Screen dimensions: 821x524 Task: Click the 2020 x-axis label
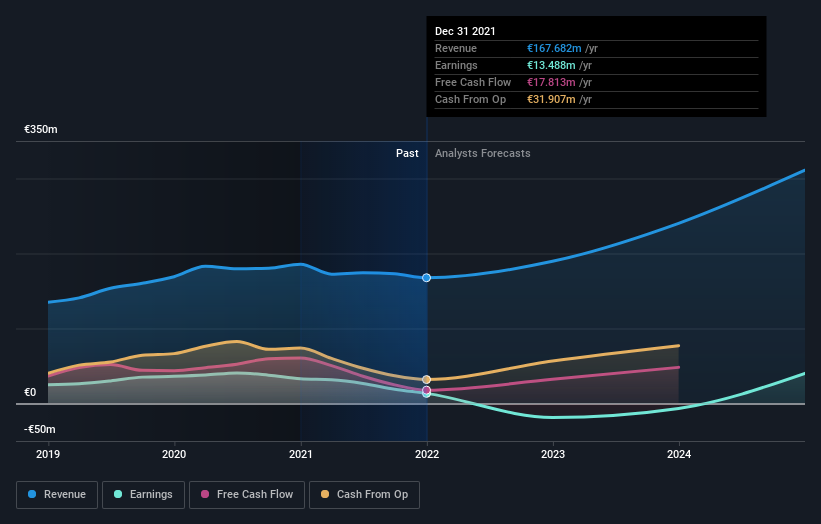click(x=174, y=454)
